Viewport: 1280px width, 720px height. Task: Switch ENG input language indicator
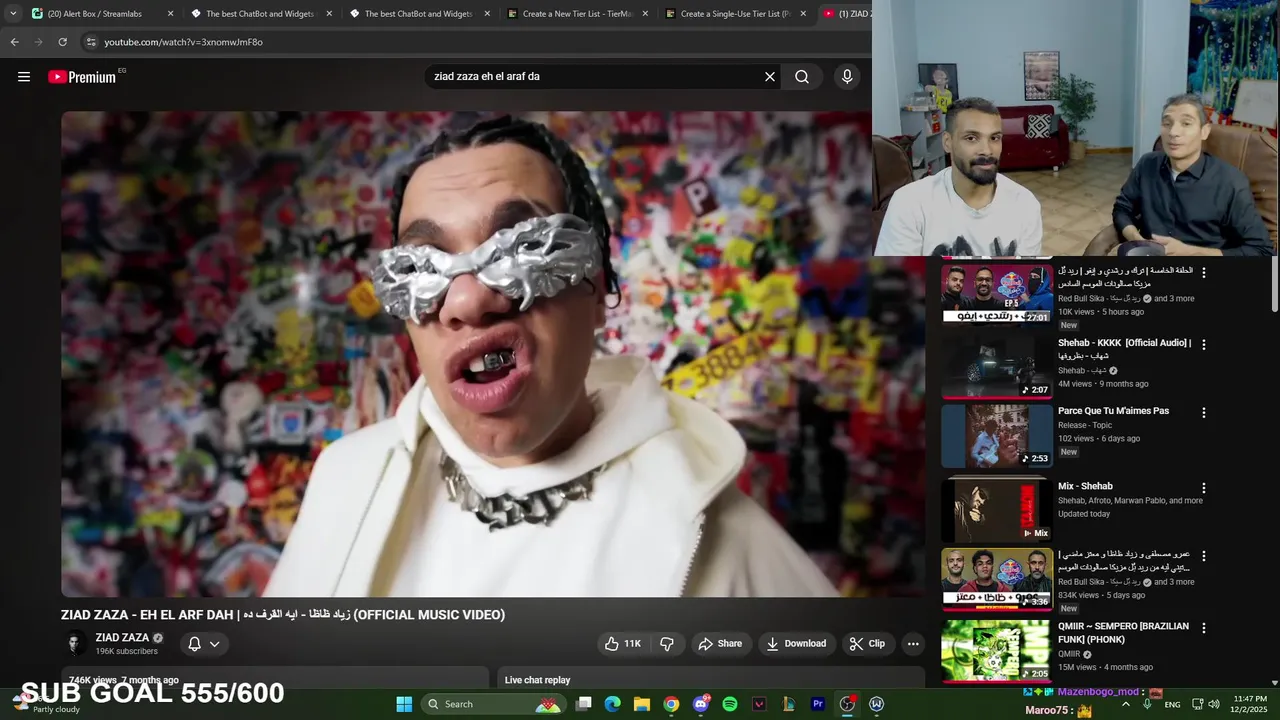point(1172,704)
